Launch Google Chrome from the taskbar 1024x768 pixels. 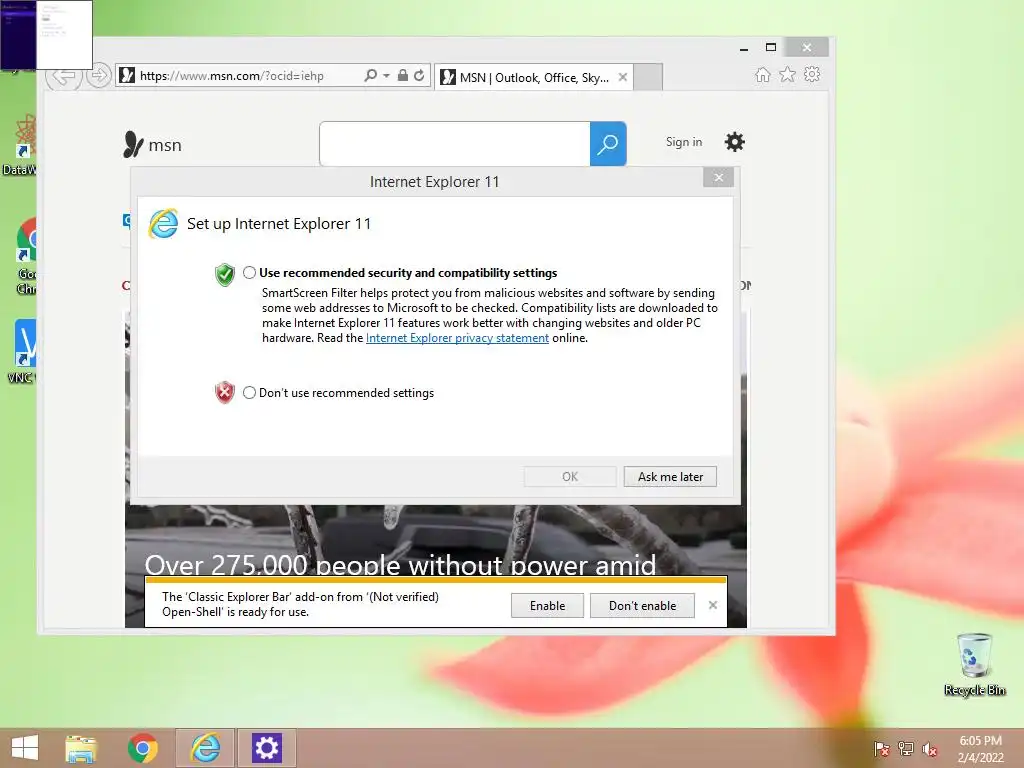(x=142, y=748)
